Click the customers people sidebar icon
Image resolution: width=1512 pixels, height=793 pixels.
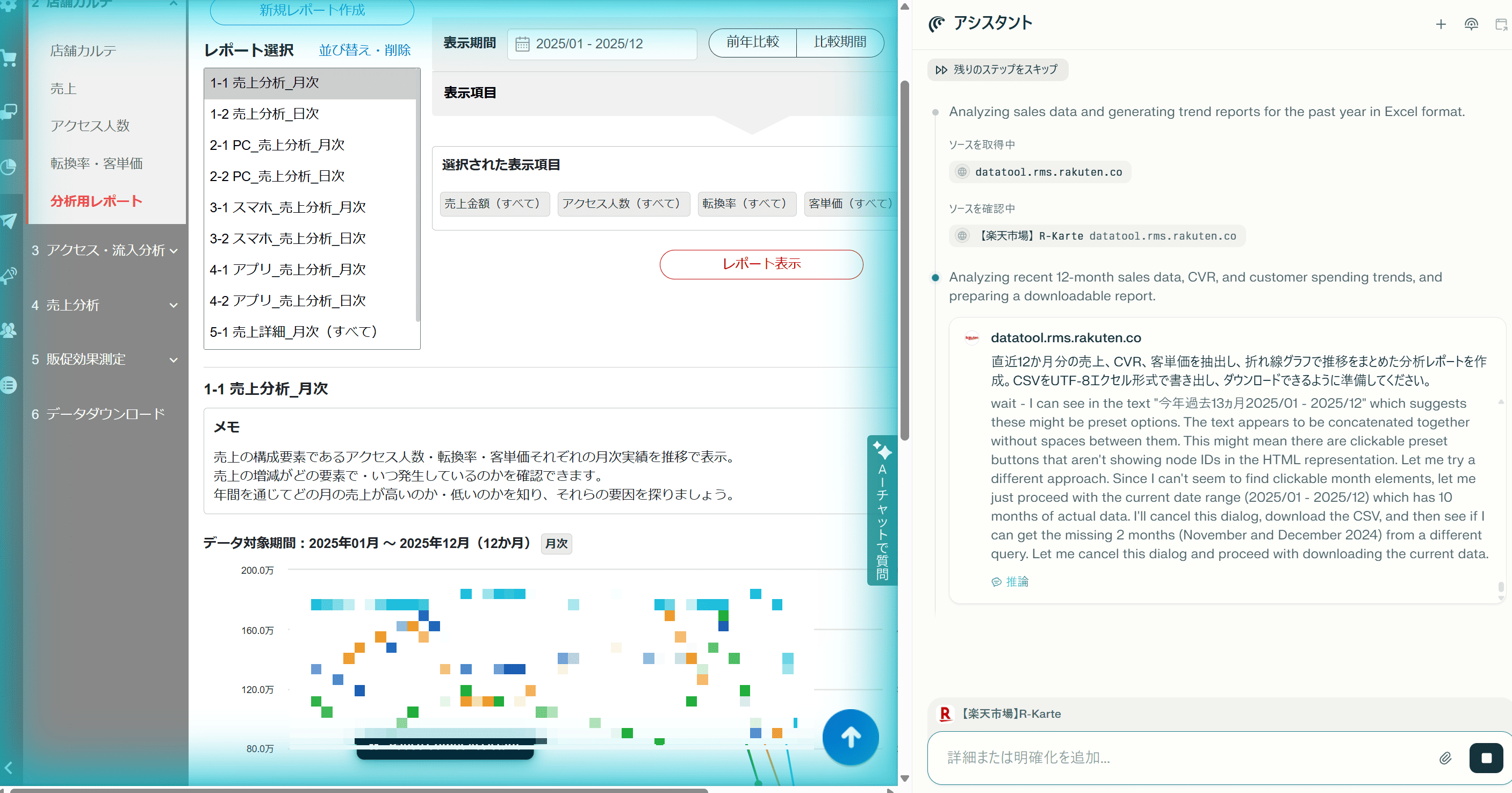[x=9, y=330]
